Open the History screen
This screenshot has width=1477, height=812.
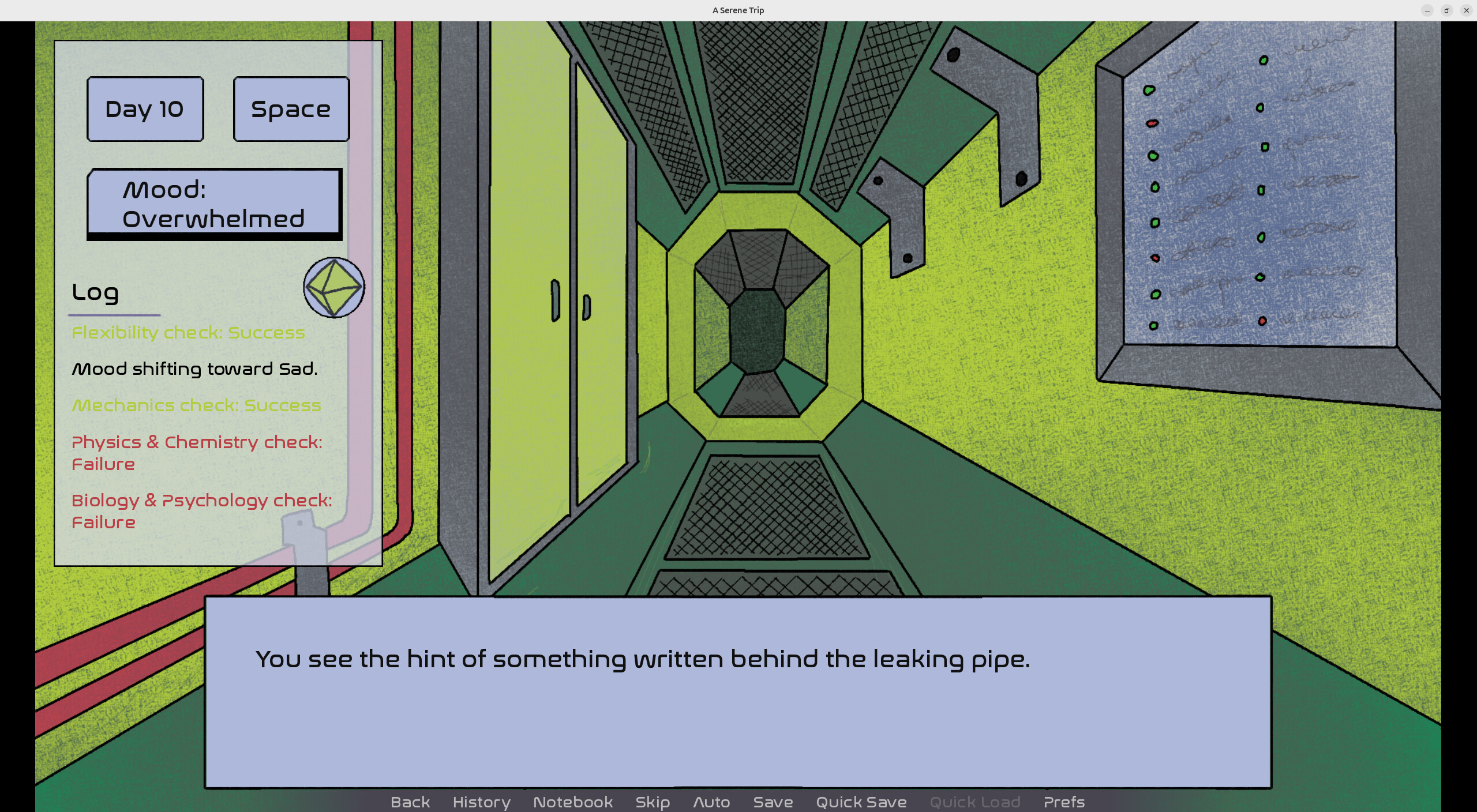pyautogui.click(x=481, y=802)
